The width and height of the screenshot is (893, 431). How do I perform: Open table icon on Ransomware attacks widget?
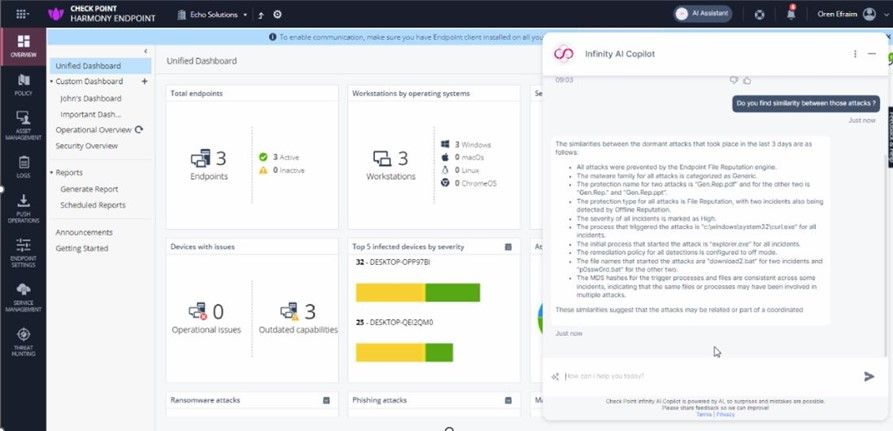click(x=326, y=400)
